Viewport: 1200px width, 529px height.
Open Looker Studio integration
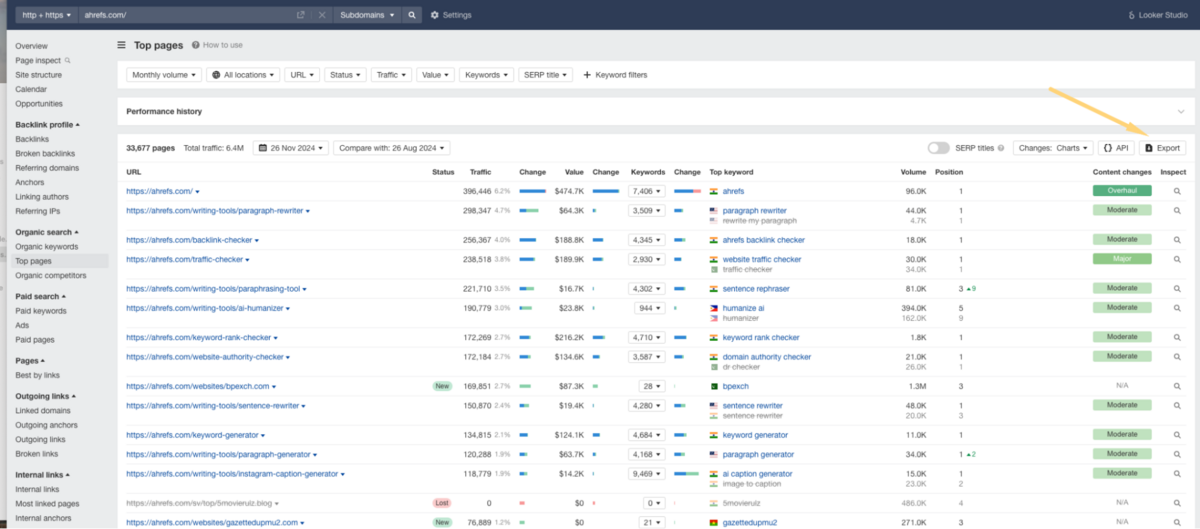click(1160, 15)
